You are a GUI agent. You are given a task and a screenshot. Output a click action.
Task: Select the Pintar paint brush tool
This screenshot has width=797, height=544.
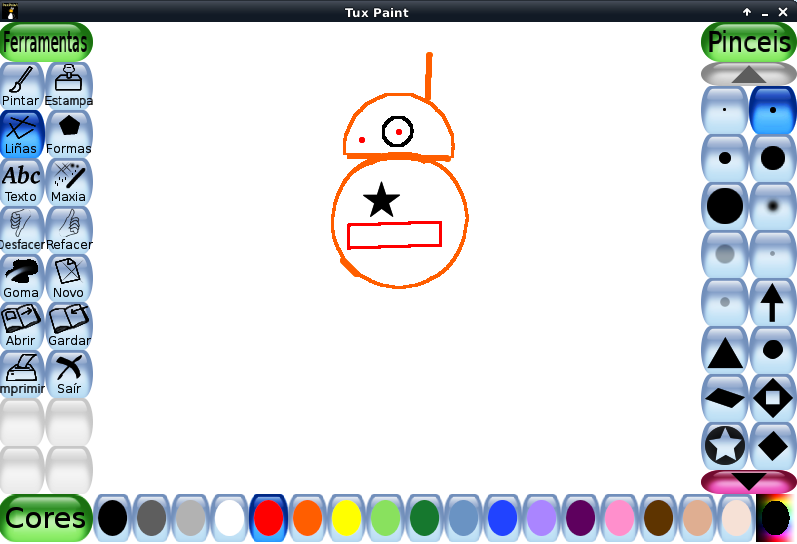coord(22,86)
